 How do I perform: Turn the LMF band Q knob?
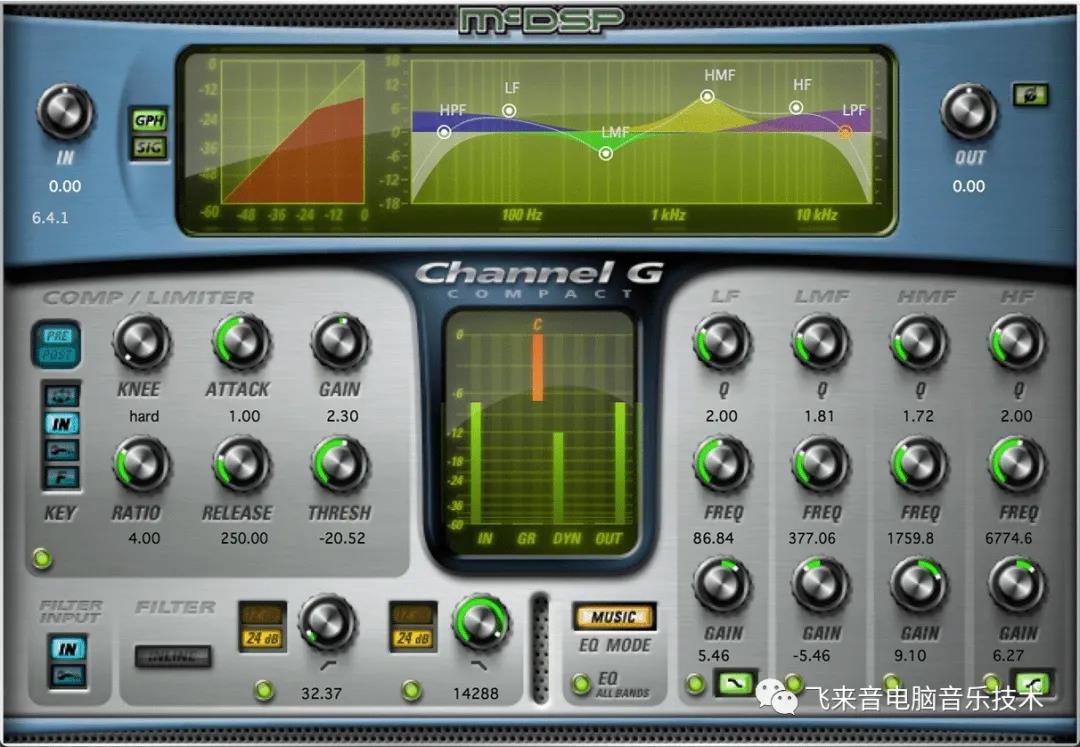pos(820,342)
